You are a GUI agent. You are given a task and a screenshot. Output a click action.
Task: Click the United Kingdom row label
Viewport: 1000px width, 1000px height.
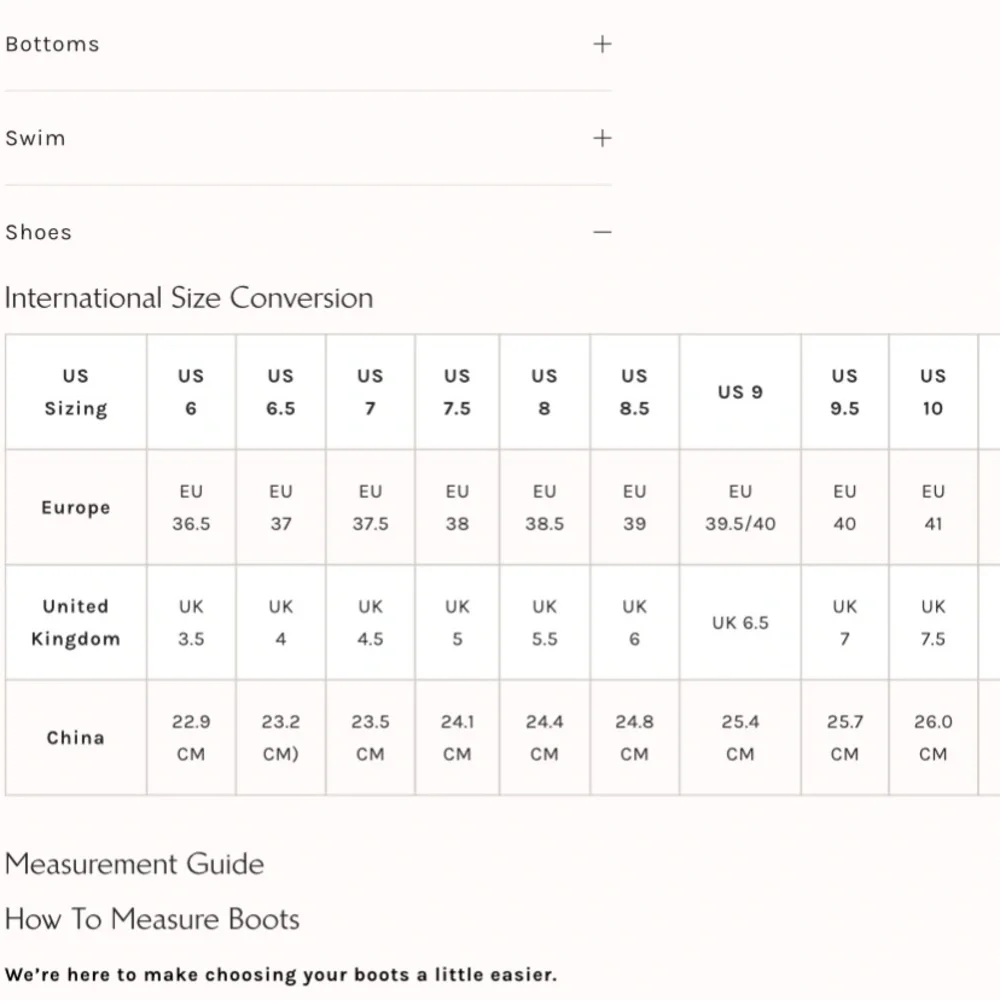tap(76, 622)
